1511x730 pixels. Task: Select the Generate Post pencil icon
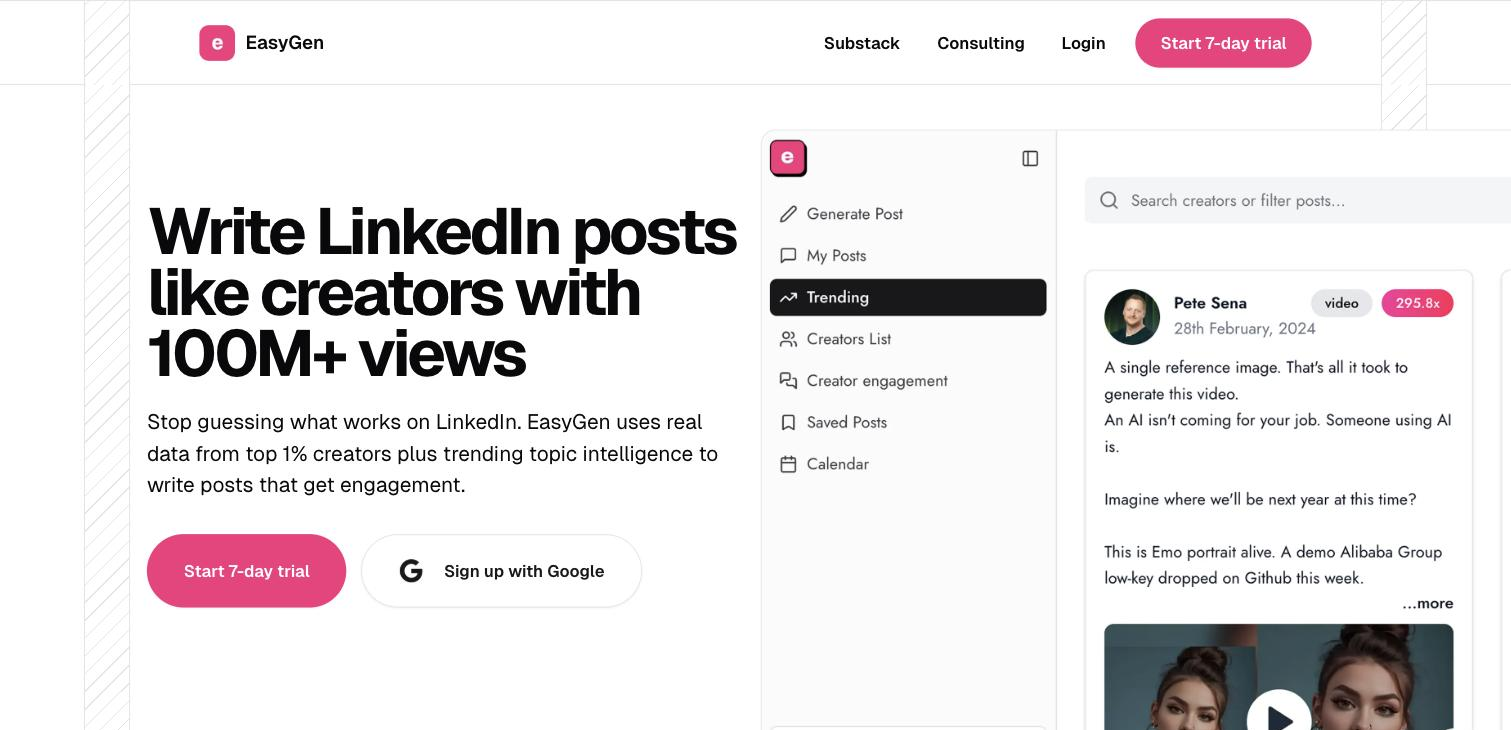(x=788, y=214)
